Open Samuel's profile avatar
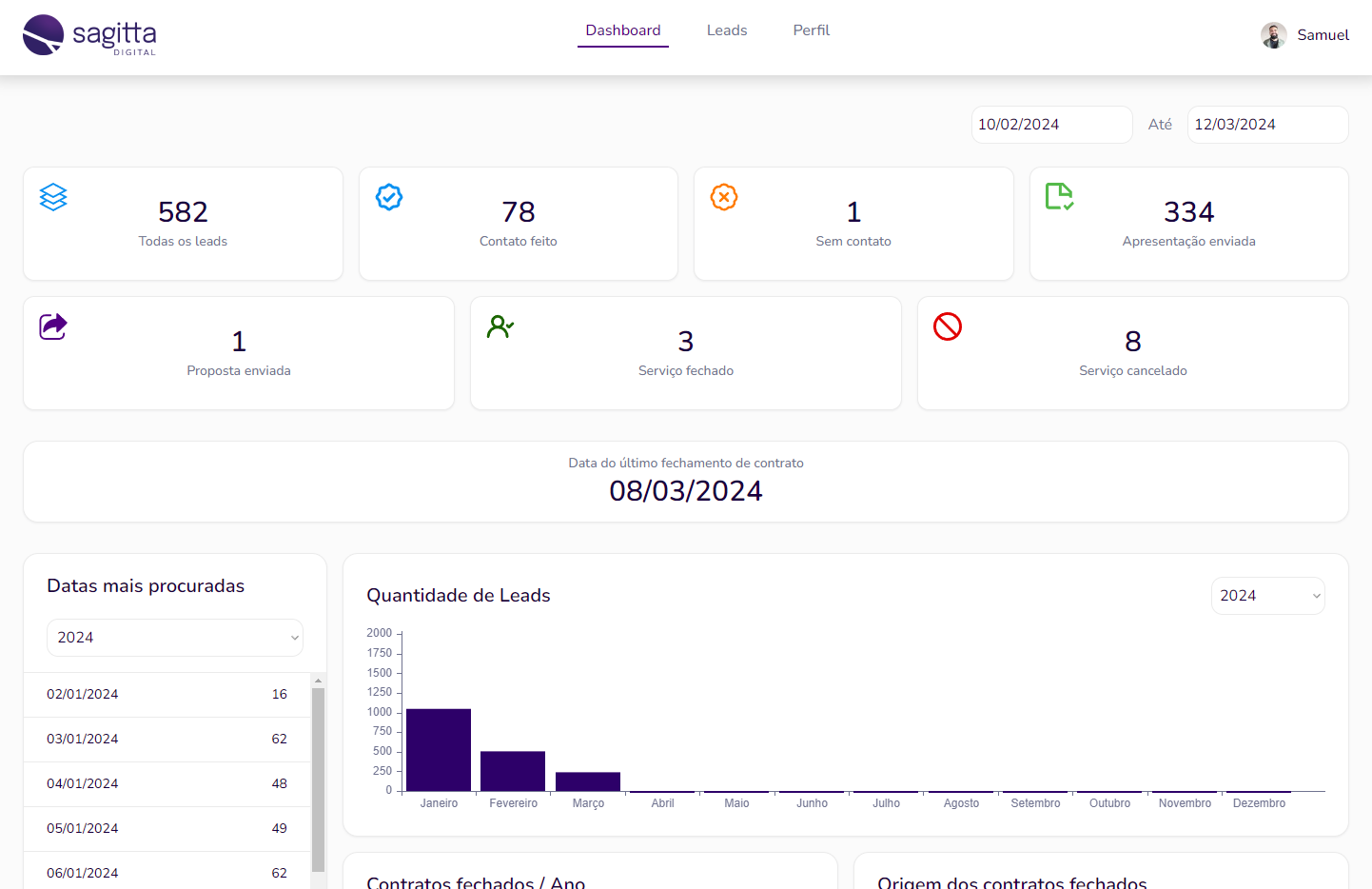 1273,35
